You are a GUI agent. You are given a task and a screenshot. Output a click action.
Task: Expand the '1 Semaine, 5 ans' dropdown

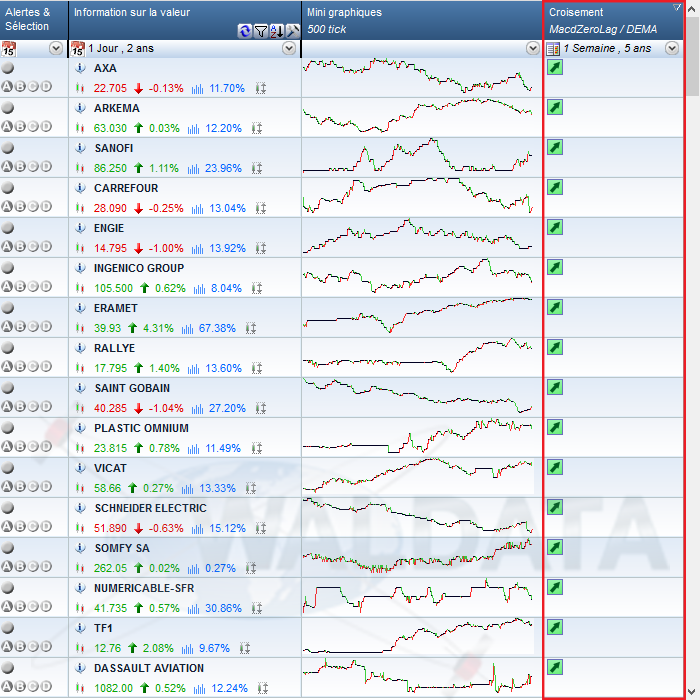[x=672, y=48]
